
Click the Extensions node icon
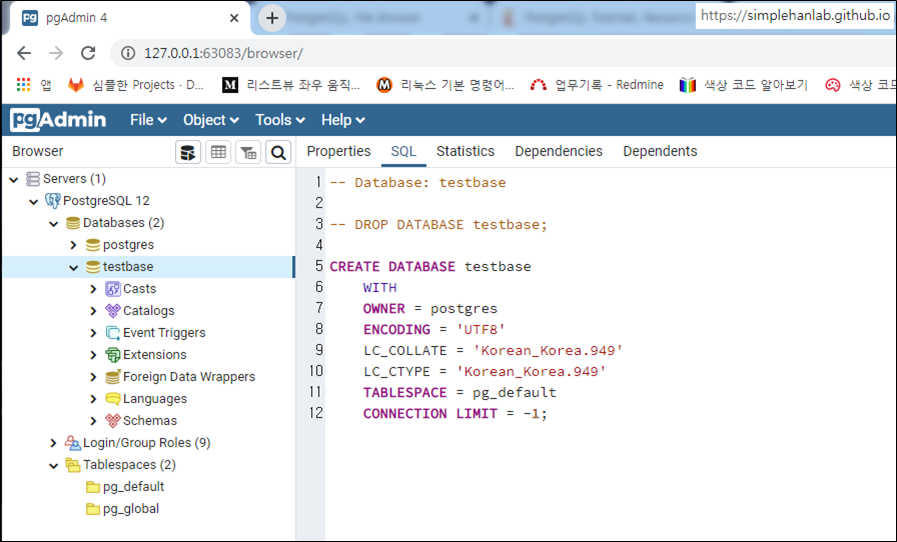point(113,355)
